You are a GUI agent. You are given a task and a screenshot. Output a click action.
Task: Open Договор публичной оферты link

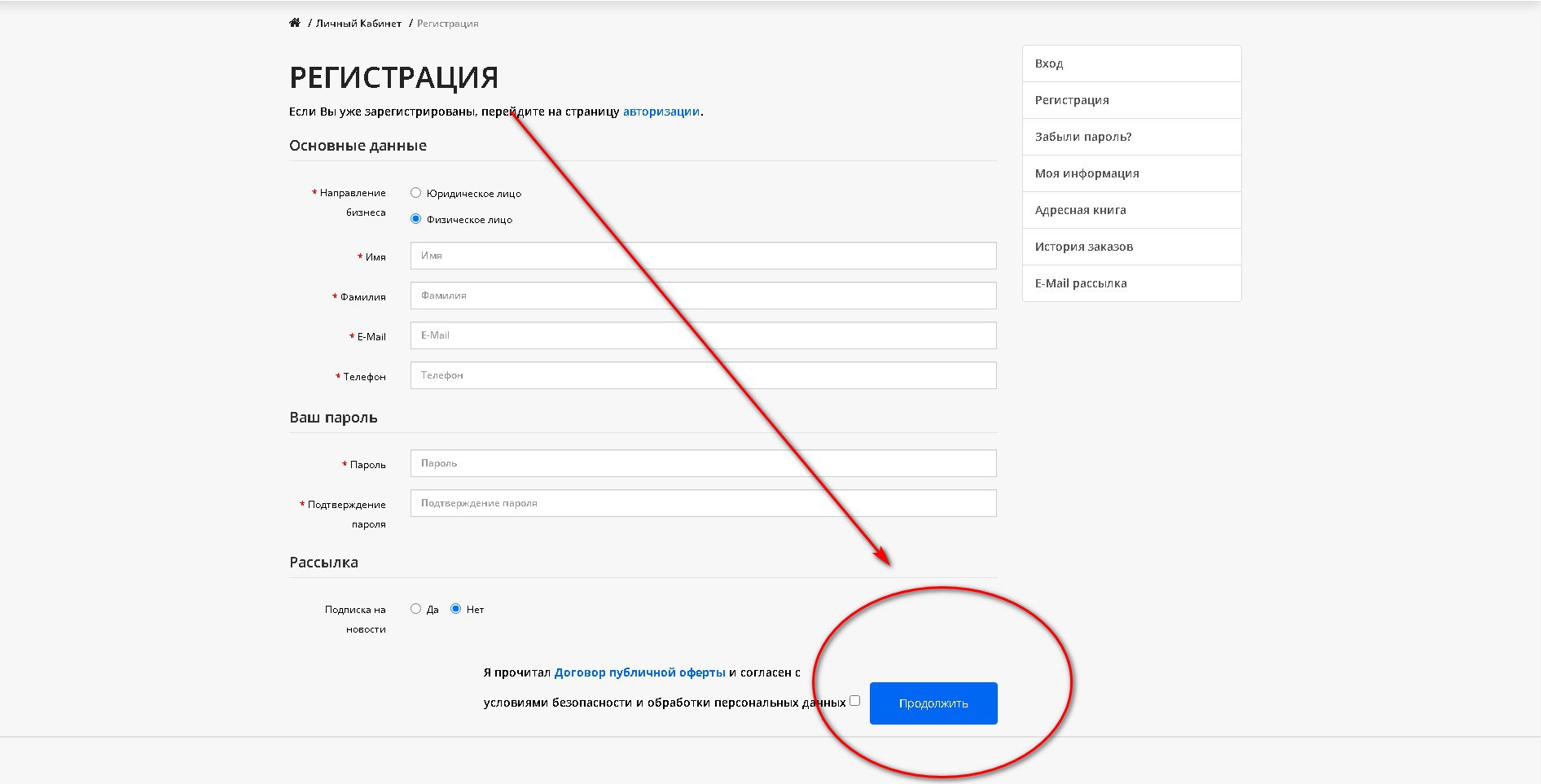(x=639, y=672)
